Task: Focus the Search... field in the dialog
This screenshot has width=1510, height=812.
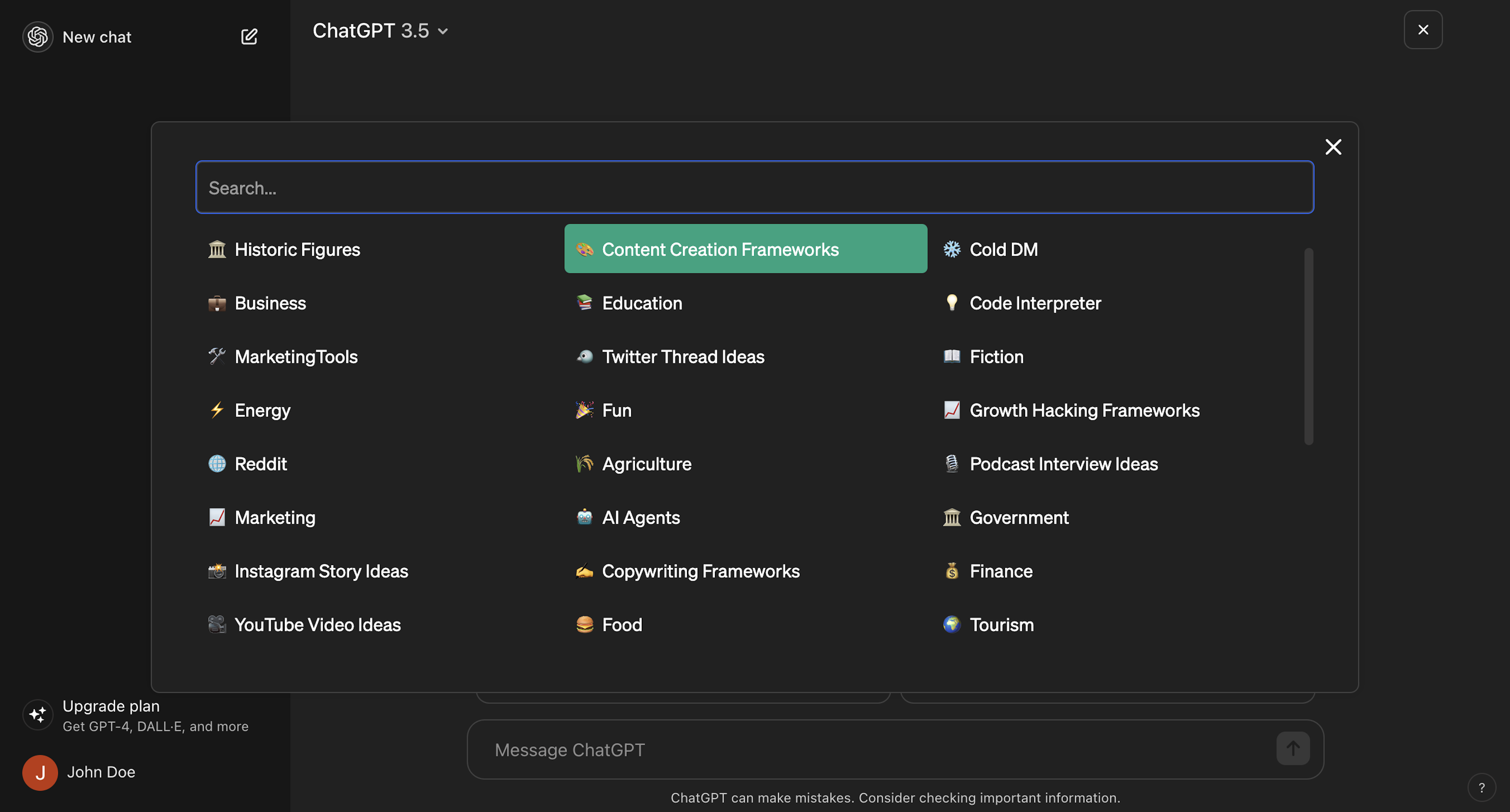Action: [755, 188]
